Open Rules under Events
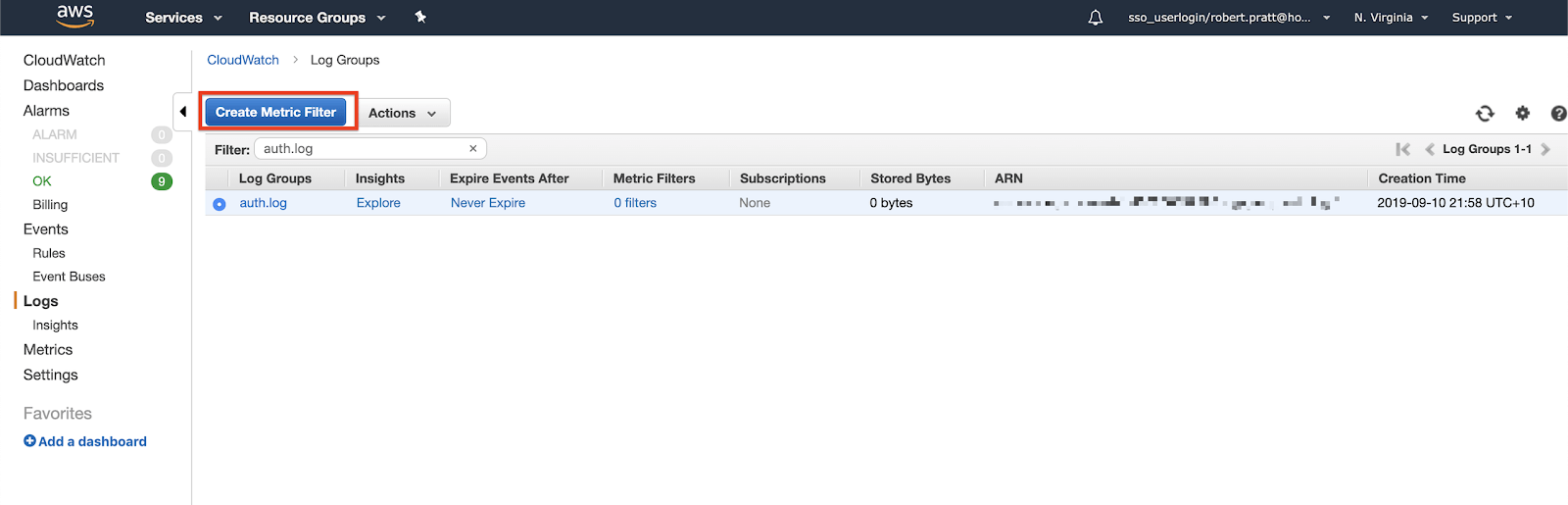This screenshot has height=505, width=1568. 49,253
